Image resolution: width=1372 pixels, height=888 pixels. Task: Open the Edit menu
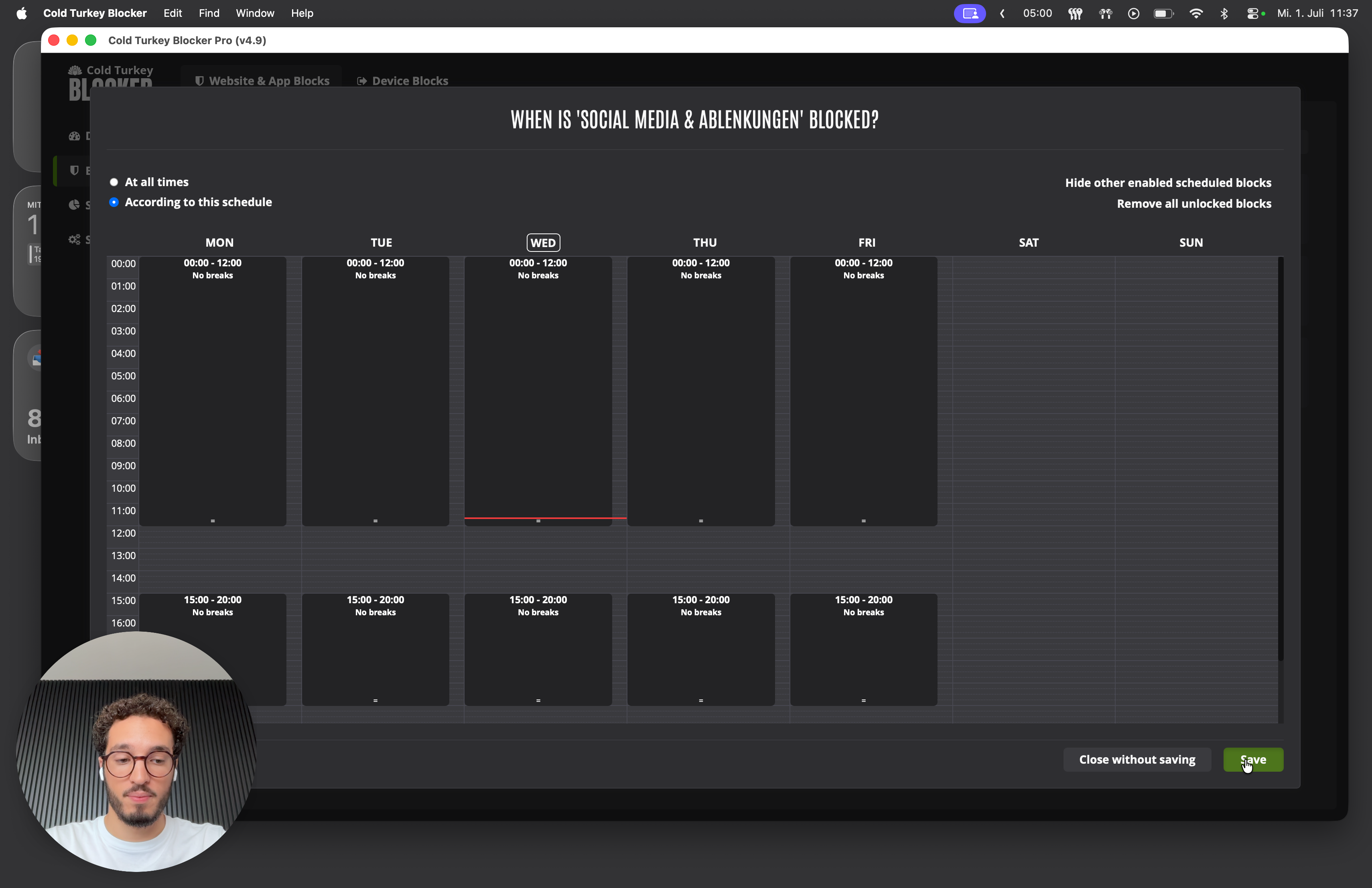[x=173, y=13]
